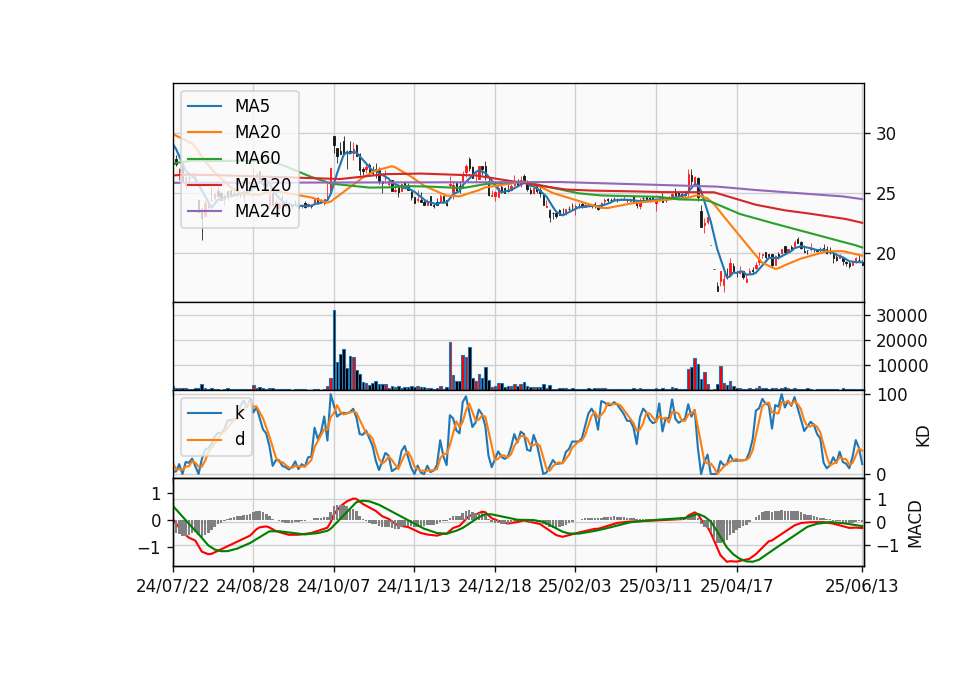960x690 pixels.
Task: Click the 25/06/13 date label
Action: (862, 586)
